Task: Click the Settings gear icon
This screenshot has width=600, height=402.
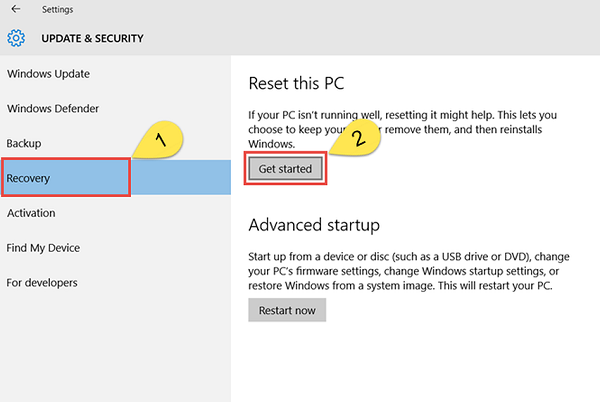Action: tap(16, 39)
